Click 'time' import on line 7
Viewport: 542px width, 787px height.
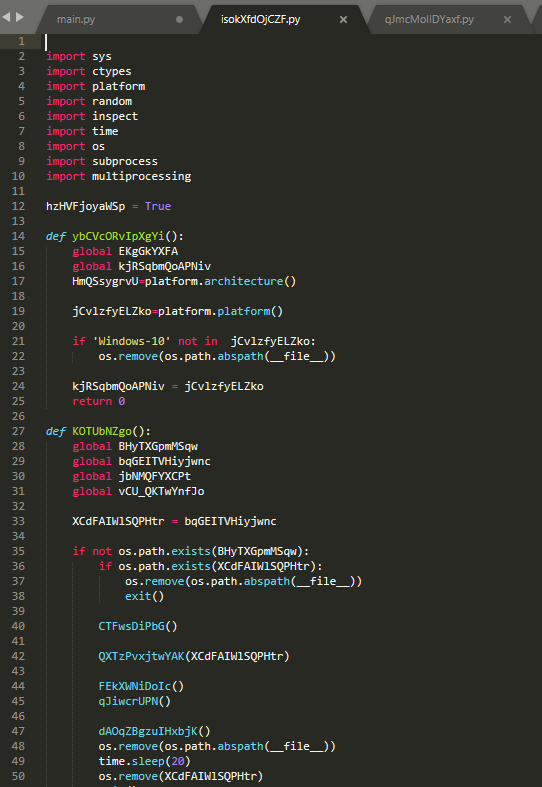pos(105,131)
